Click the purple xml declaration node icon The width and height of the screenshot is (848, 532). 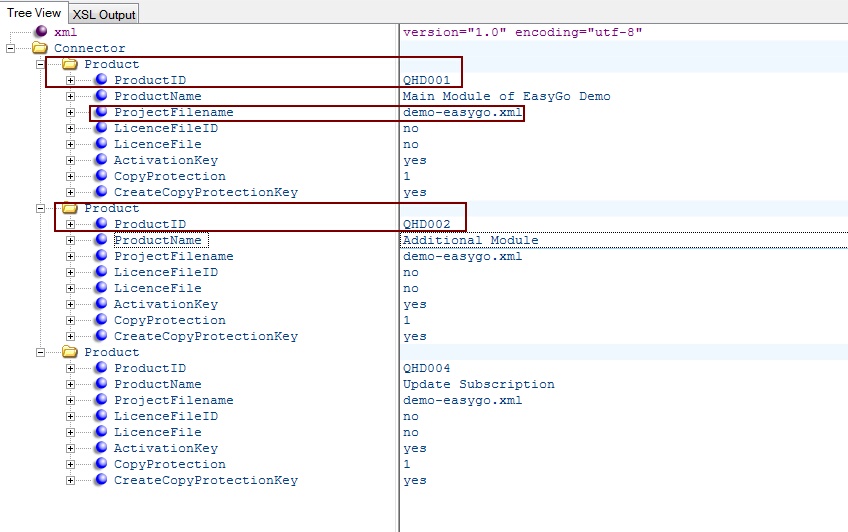(x=40, y=32)
